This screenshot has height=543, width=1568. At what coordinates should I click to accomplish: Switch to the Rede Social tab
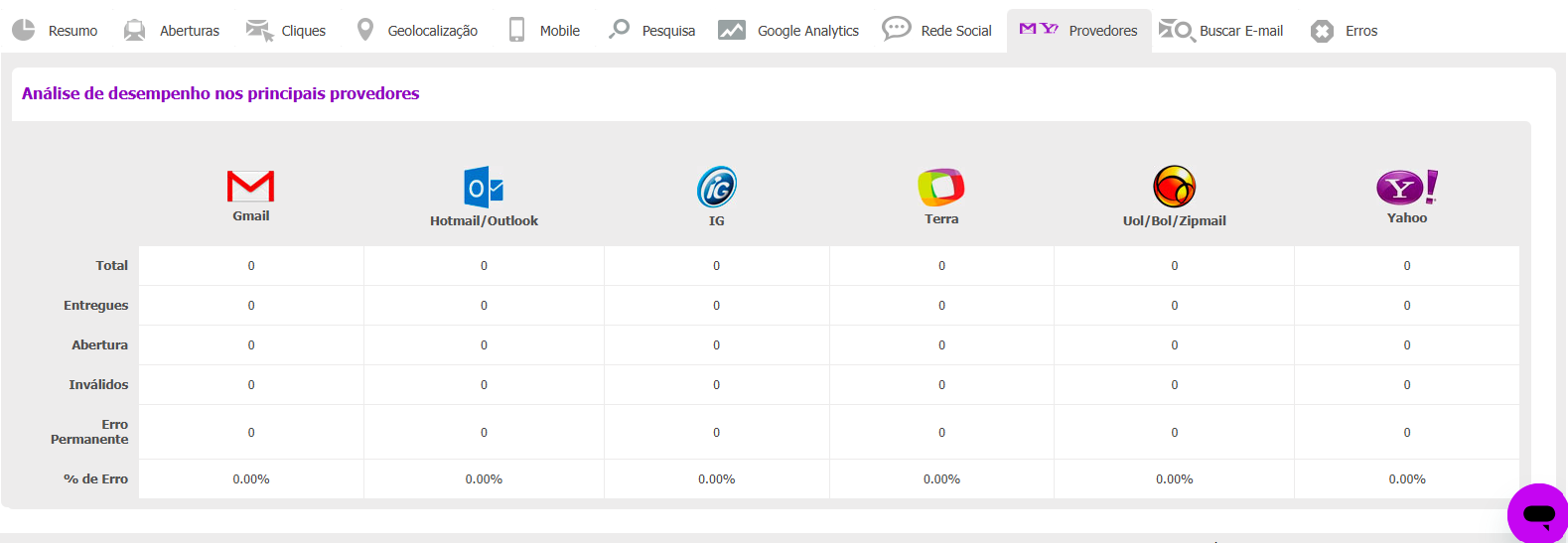(956, 31)
